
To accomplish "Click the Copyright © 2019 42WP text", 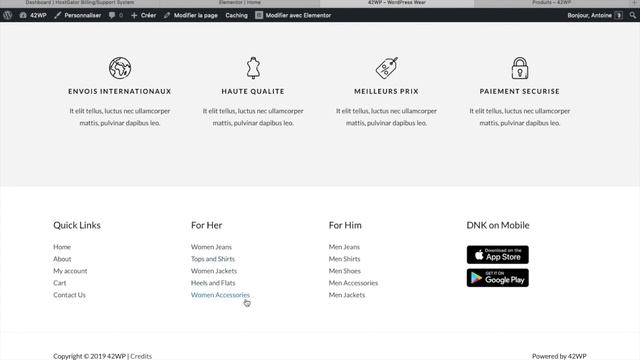I will click(x=89, y=356).
